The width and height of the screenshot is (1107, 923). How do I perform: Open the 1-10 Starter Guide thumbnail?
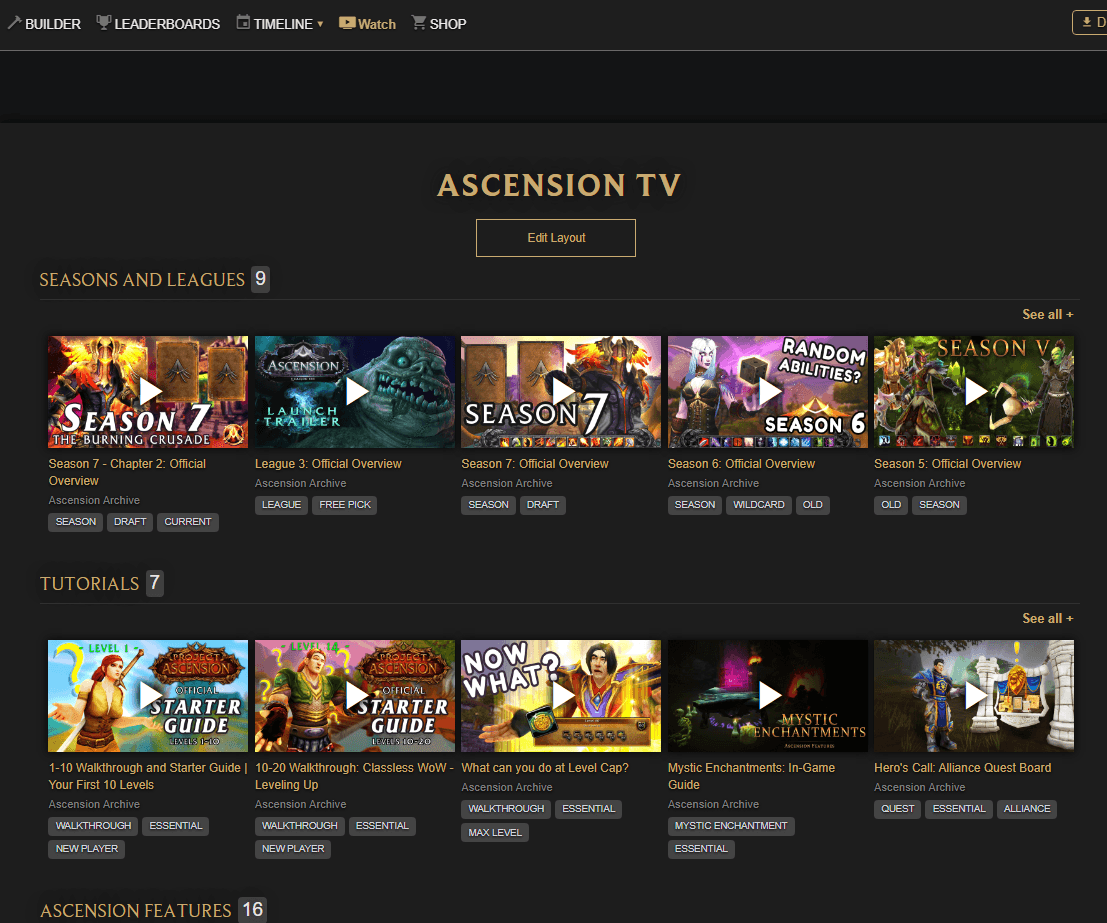(x=148, y=695)
